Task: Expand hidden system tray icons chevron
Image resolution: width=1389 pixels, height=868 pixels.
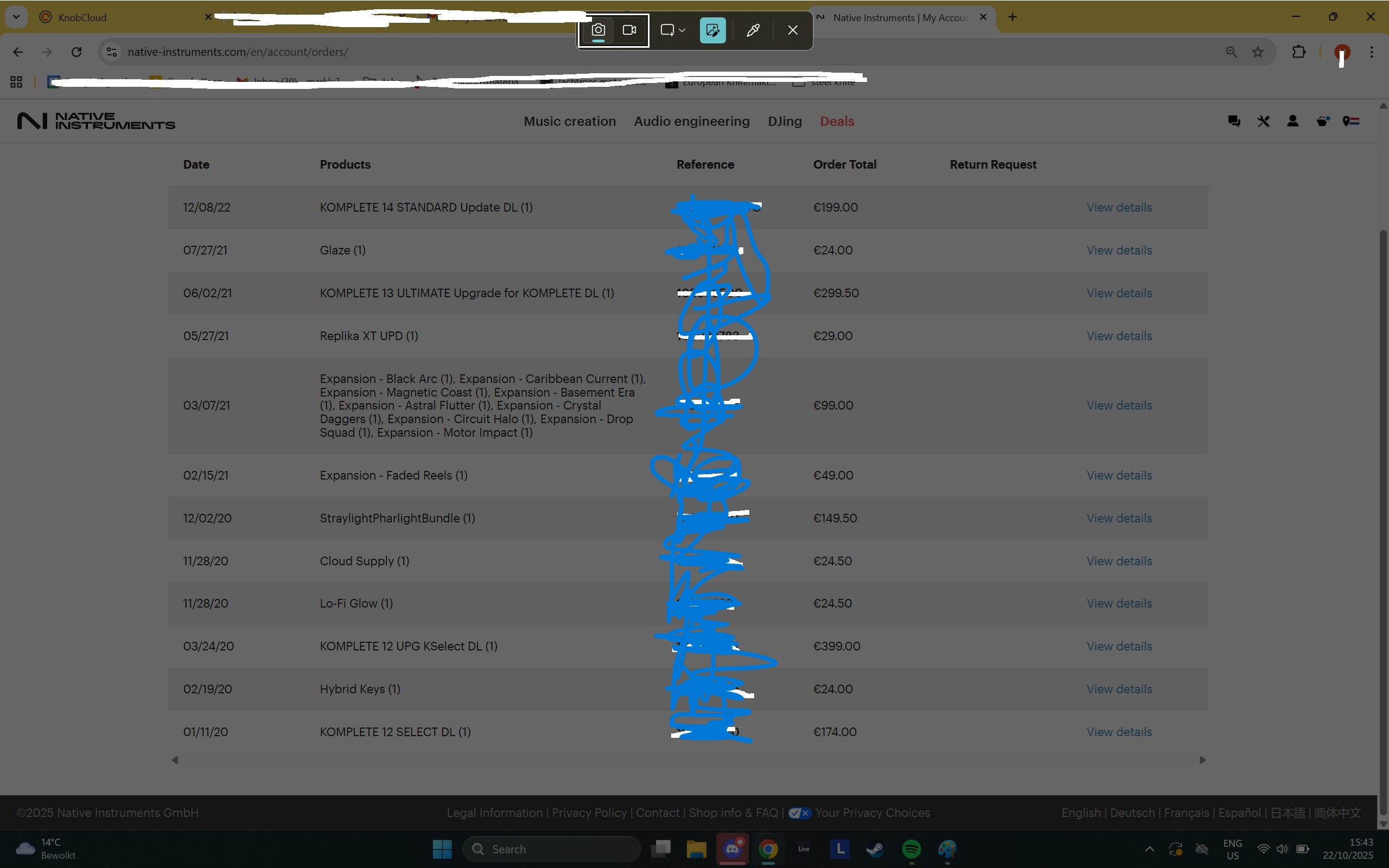Action: pos(1149,848)
